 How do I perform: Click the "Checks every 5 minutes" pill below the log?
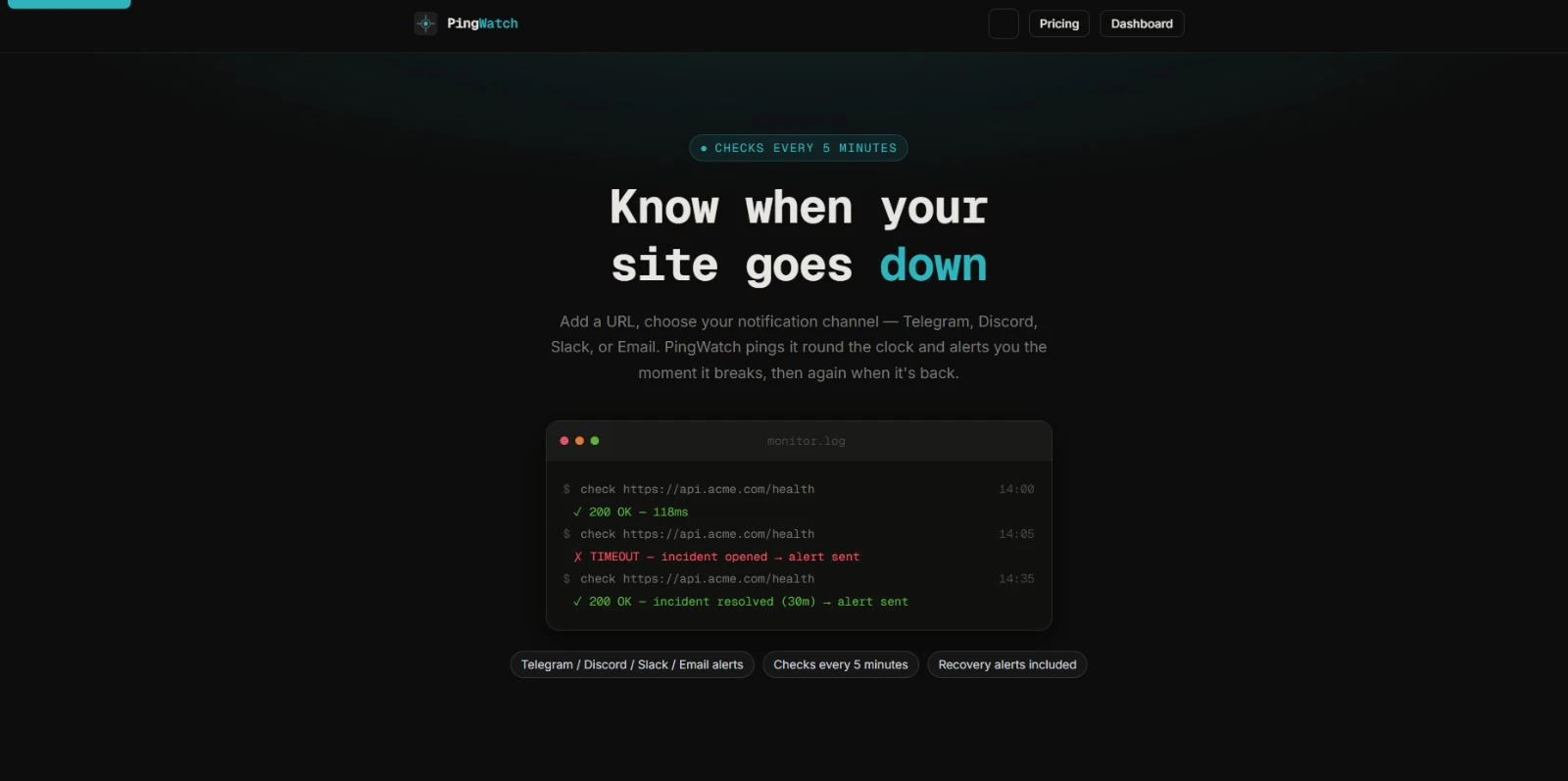[841, 664]
